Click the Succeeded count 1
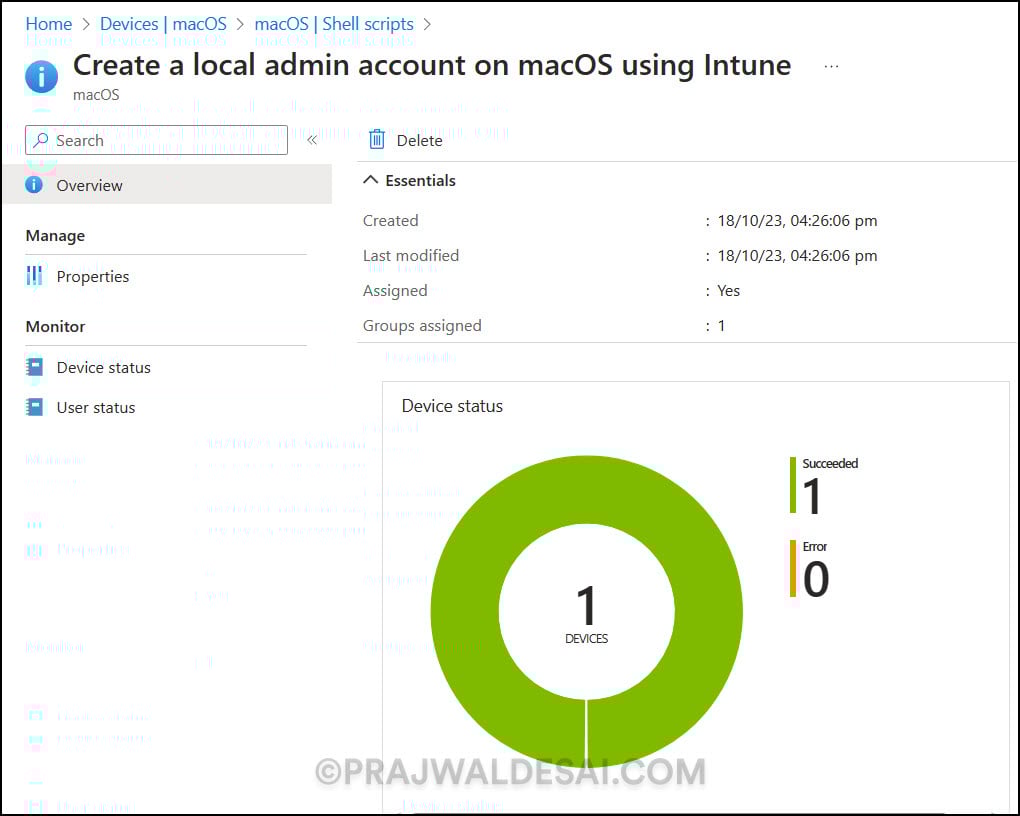This screenshot has height=816, width=1020. [x=812, y=496]
